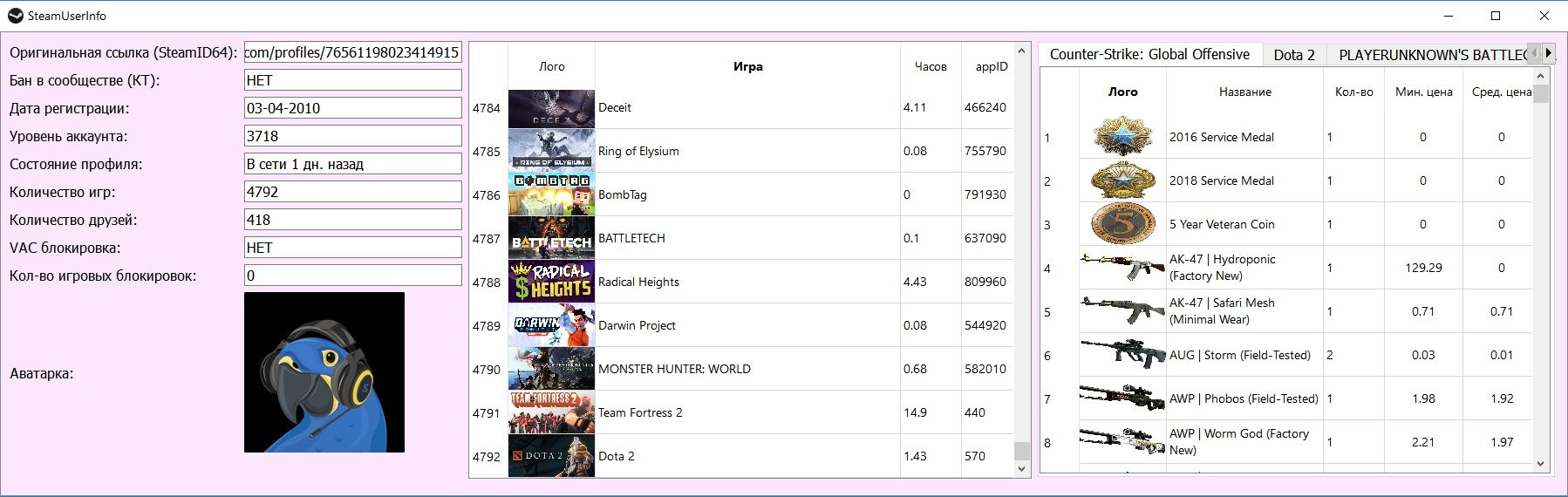Viewport: 1568px width, 497px height.
Task: Click the registration date field 03-04-2010
Action: (353, 108)
